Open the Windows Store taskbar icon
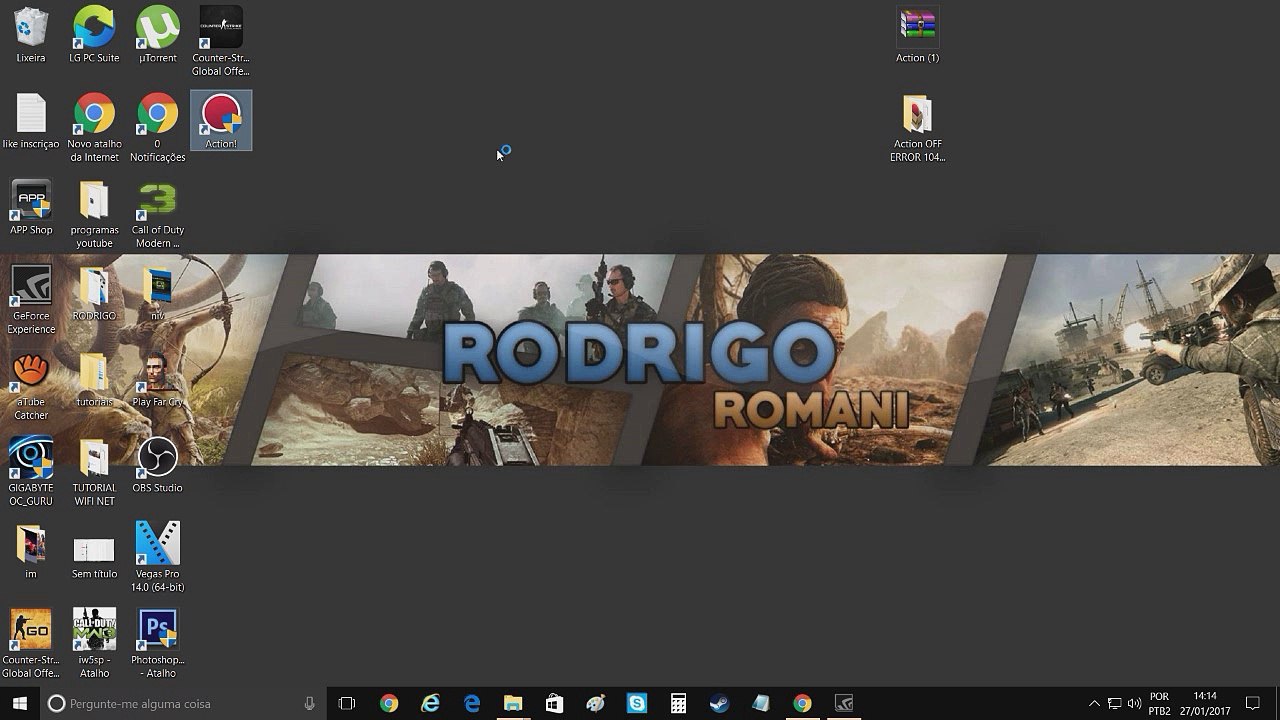The width and height of the screenshot is (1280, 720). [554, 703]
